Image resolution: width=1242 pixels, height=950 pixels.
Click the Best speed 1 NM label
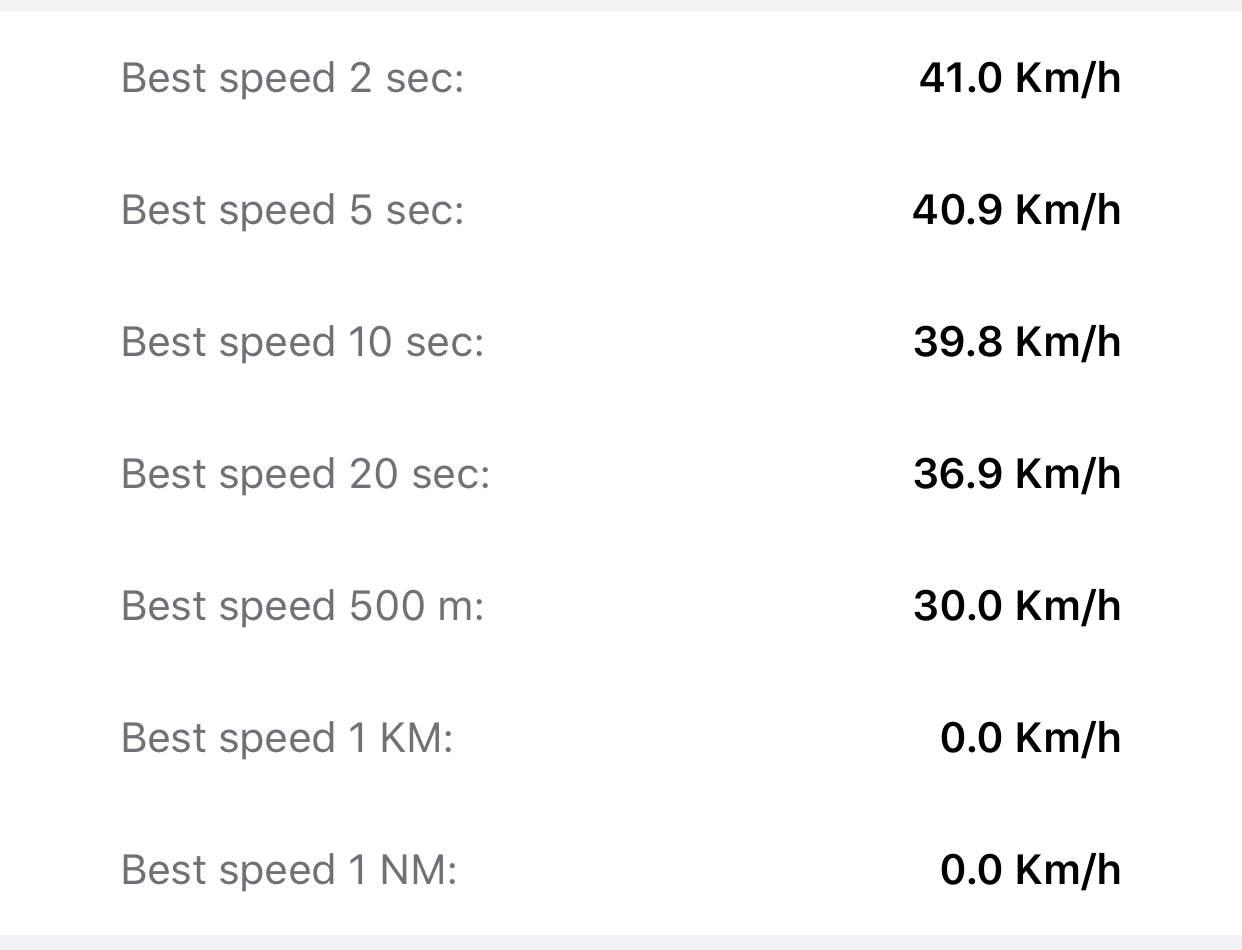coord(288,870)
